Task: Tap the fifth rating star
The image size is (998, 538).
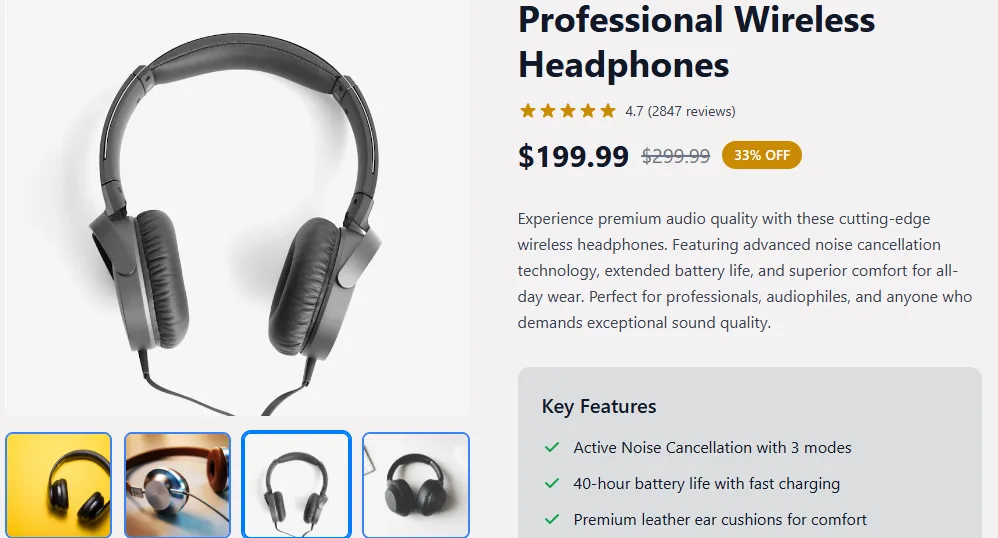Action: [607, 111]
